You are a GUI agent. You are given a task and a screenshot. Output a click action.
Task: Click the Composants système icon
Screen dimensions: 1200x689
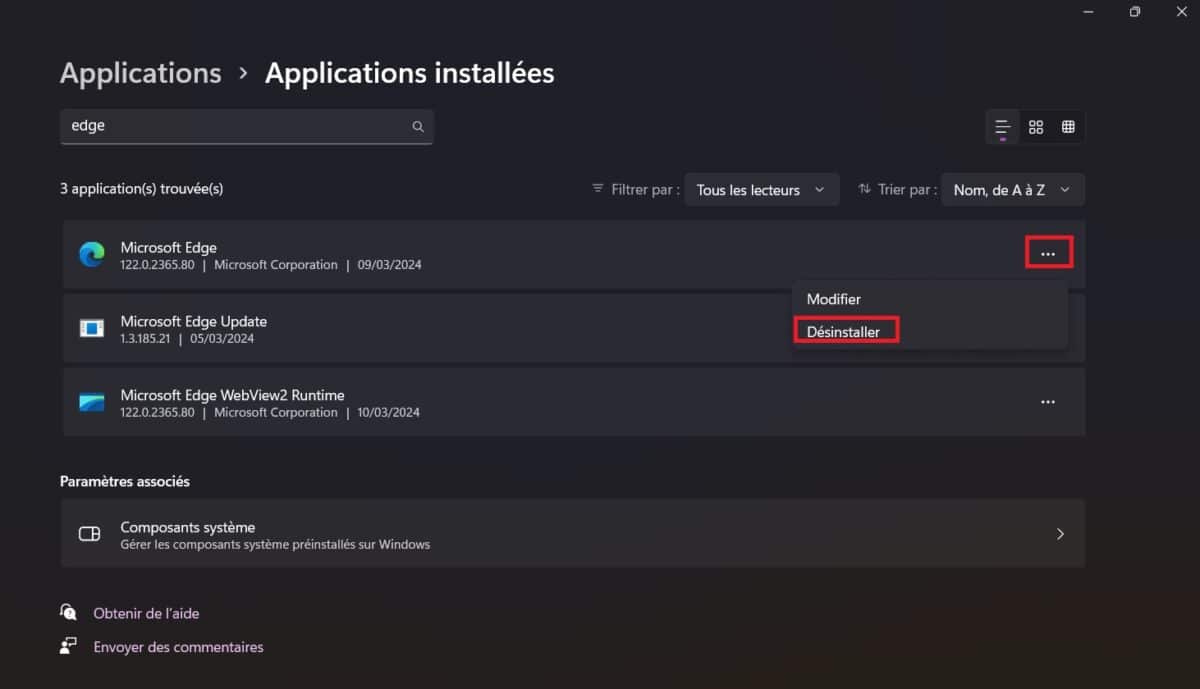[x=90, y=534]
